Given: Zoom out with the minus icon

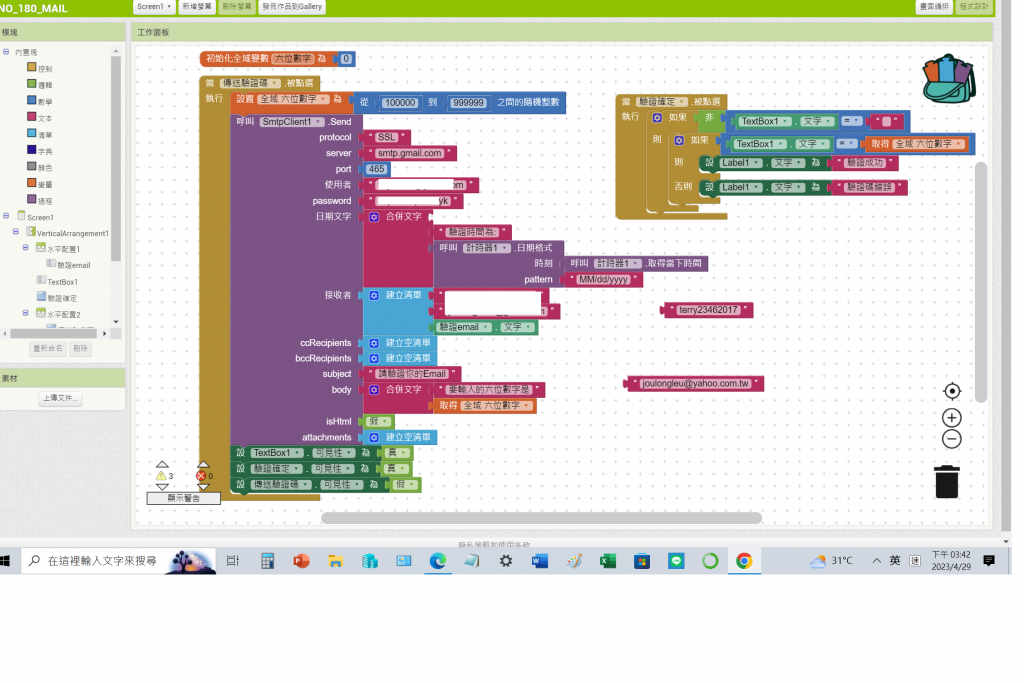Looking at the screenshot, I should [x=952, y=439].
